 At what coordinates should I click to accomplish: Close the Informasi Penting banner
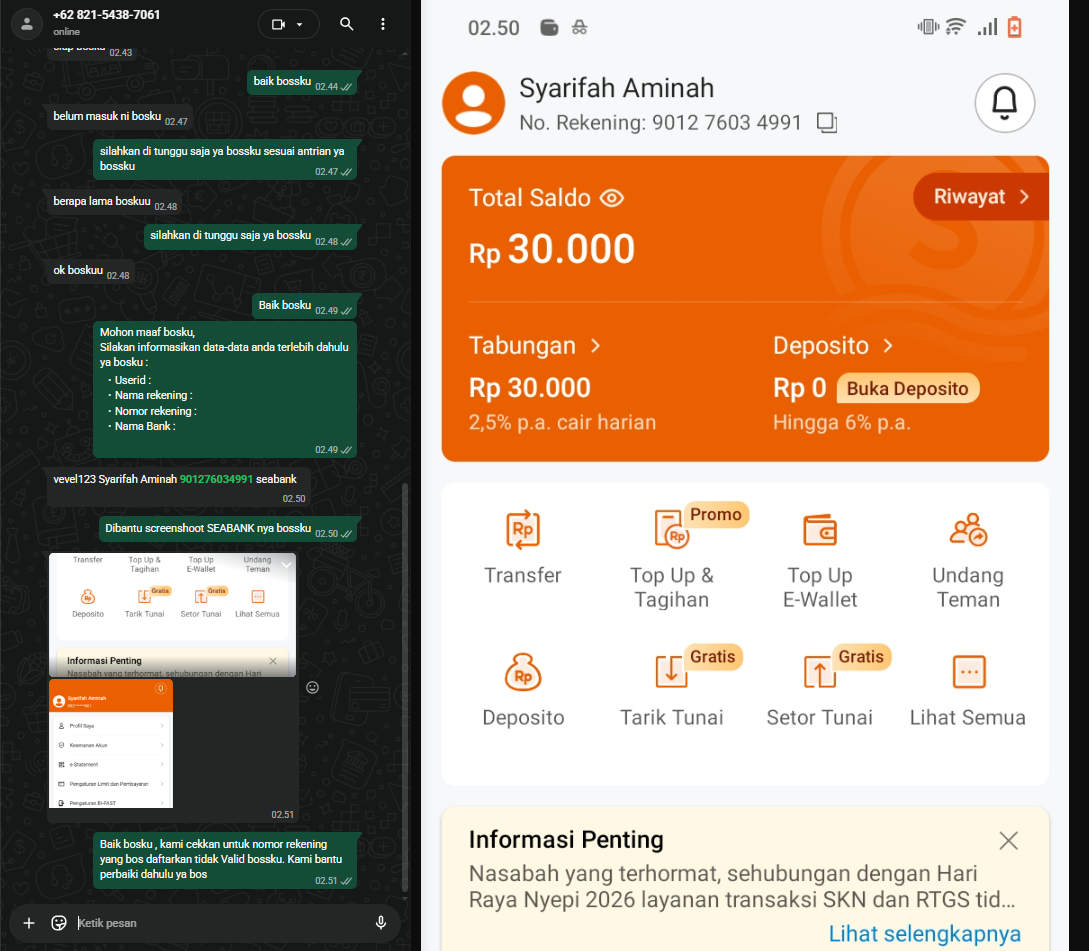pos(1008,841)
